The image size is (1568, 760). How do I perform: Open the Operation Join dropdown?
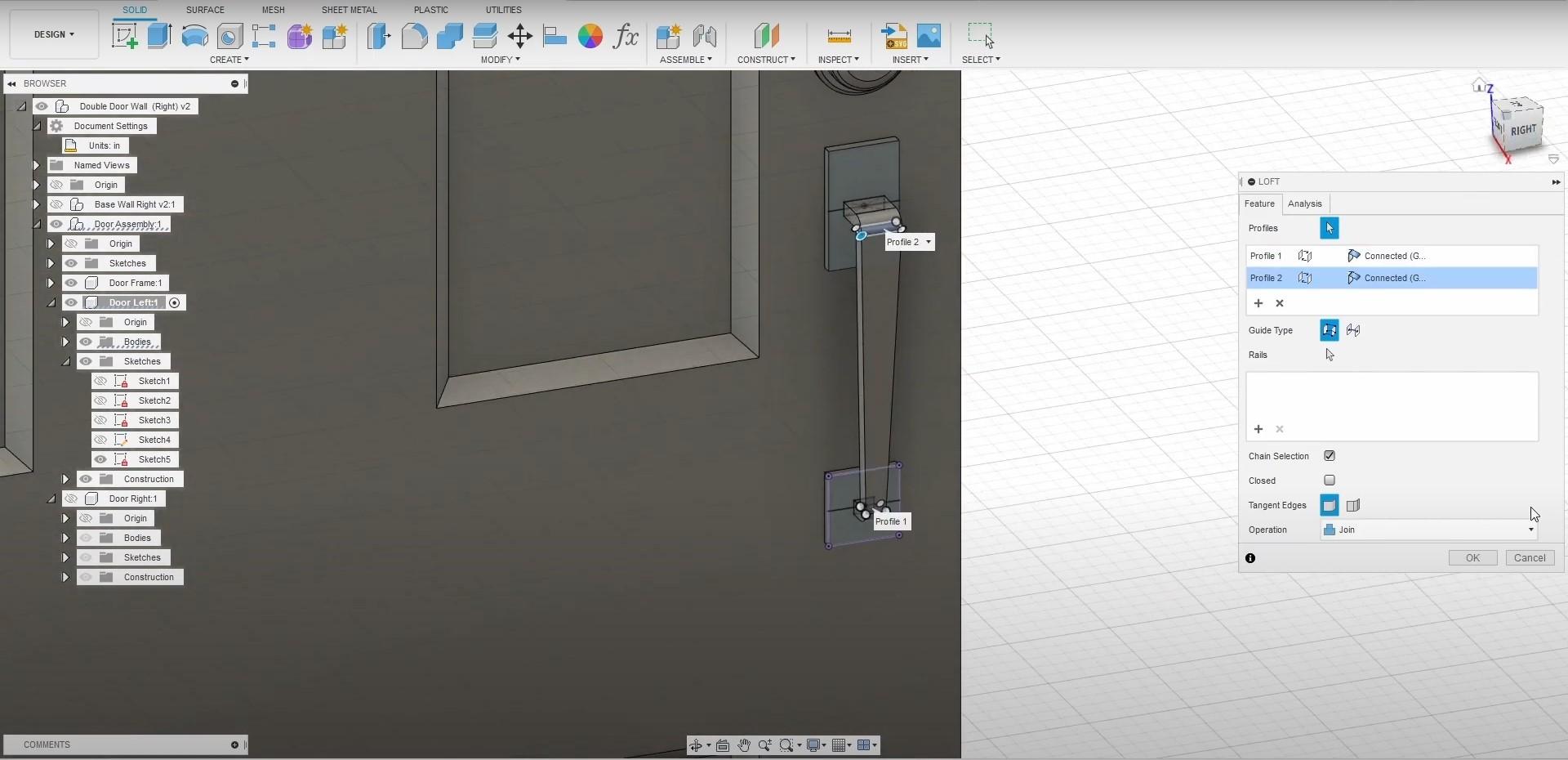click(x=1429, y=530)
